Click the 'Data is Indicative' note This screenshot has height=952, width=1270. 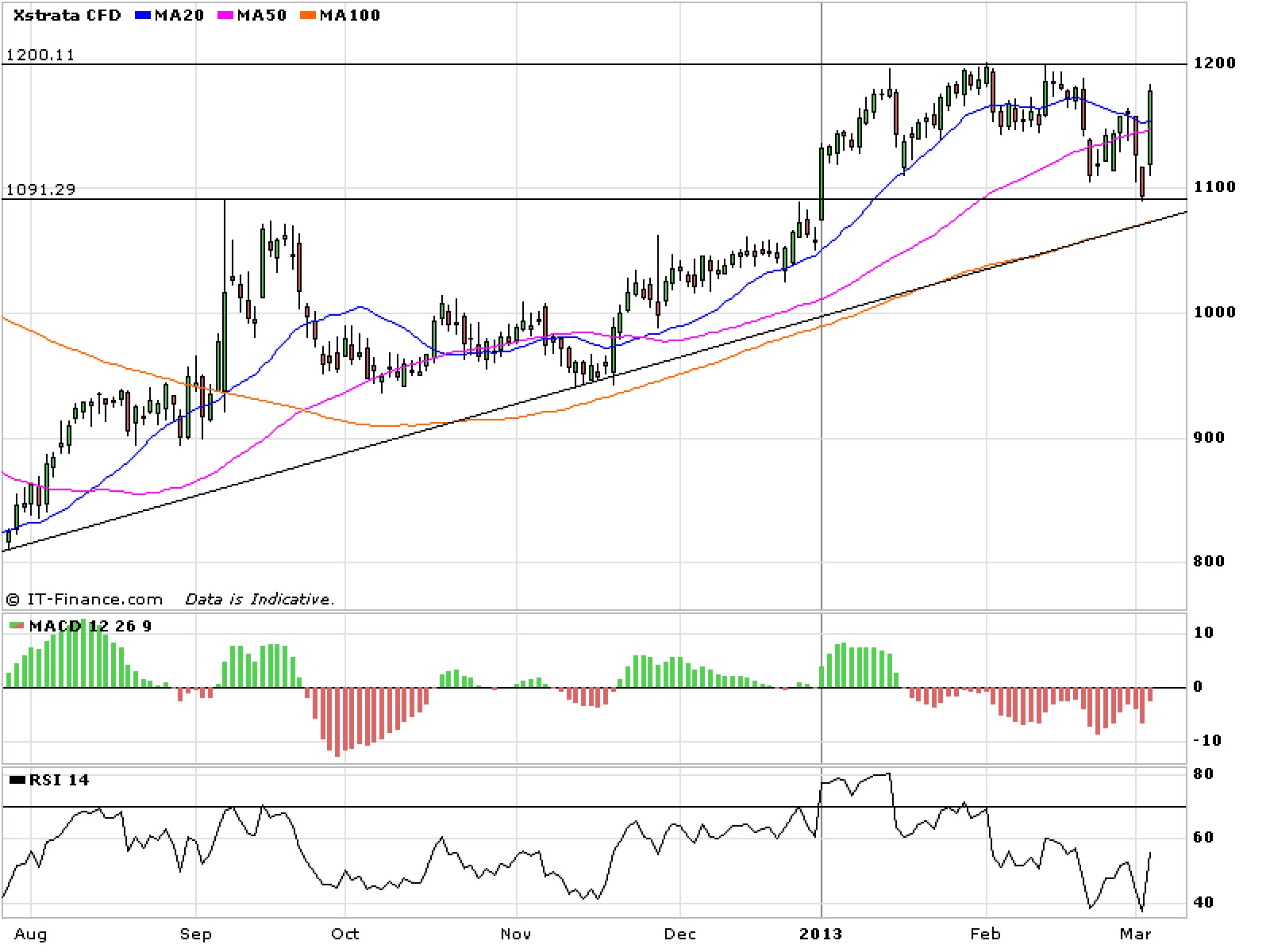tap(260, 599)
